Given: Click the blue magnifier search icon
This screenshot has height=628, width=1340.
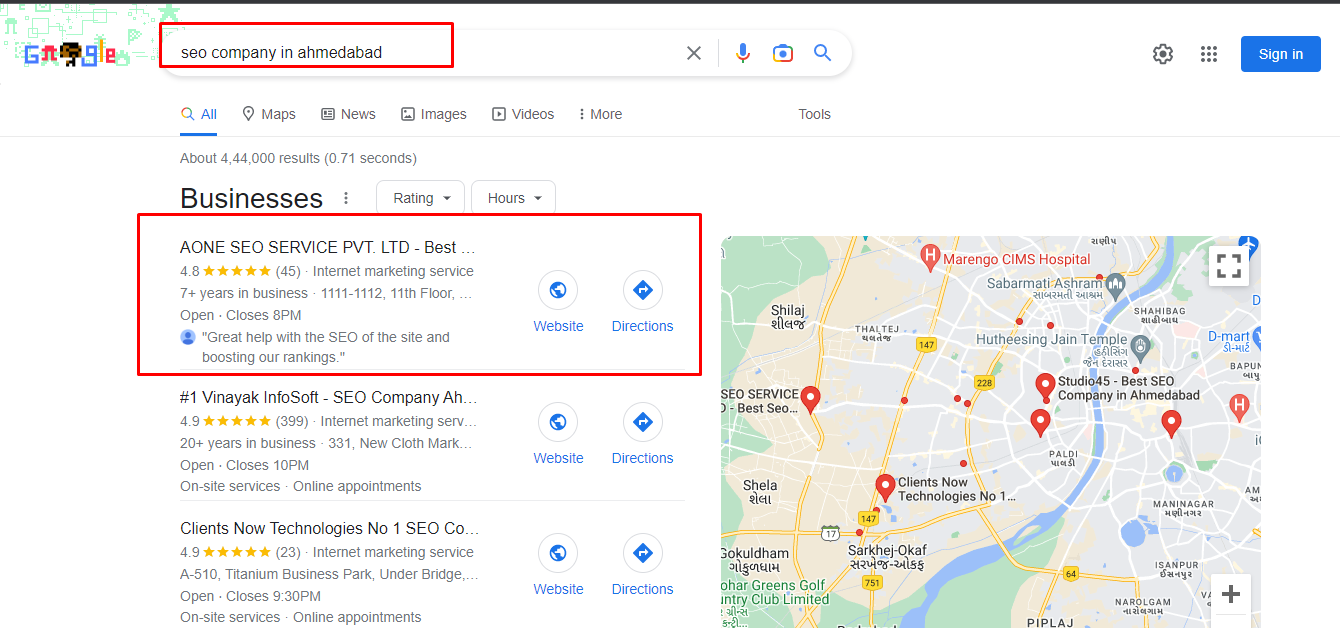Looking at the screenshot, I should [822, 53].
